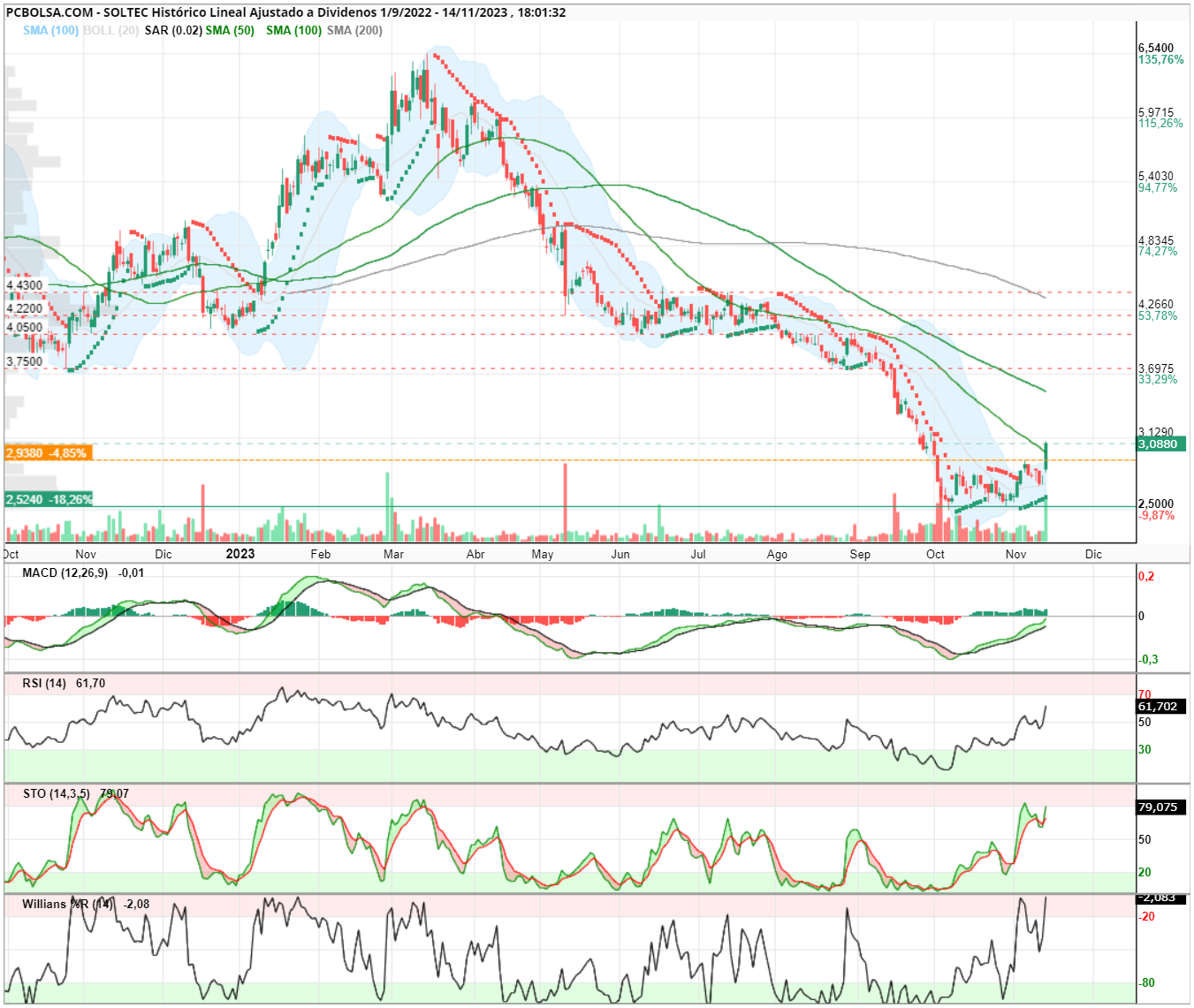1194x1008 pixels.
Task: Click the green 3,0880 current price tag
Action: click(x=1162, y=443)
